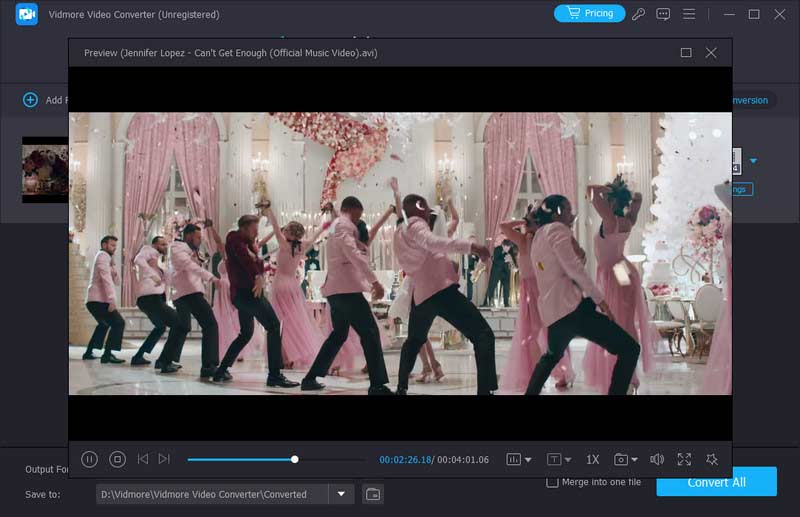Expand the subtitle dropdown arrow

pyautogui.click(x=568, y=460)
